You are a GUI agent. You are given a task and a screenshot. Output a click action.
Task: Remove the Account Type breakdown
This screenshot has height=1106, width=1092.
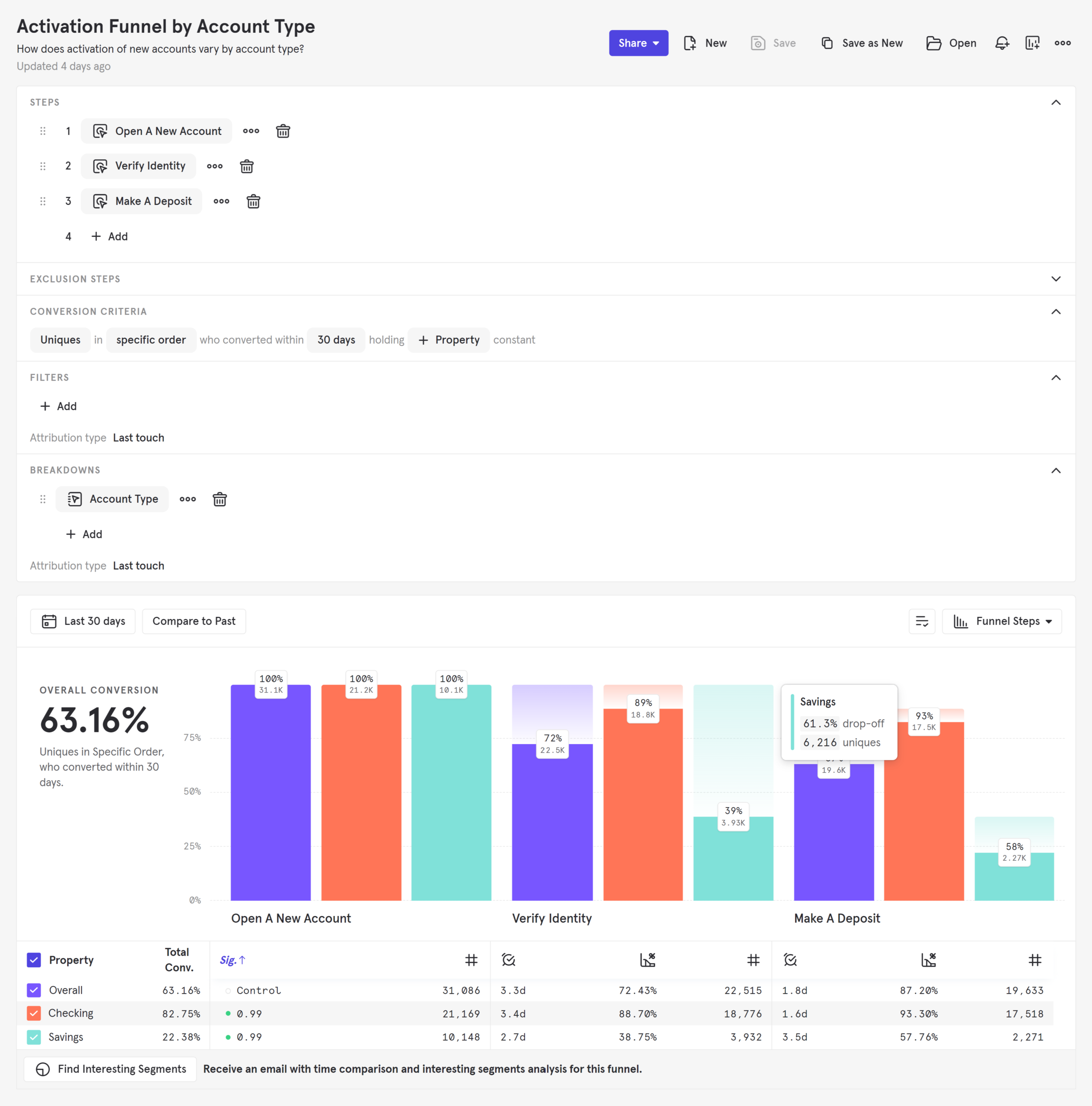pyautogui.click(x=220, y=499)
